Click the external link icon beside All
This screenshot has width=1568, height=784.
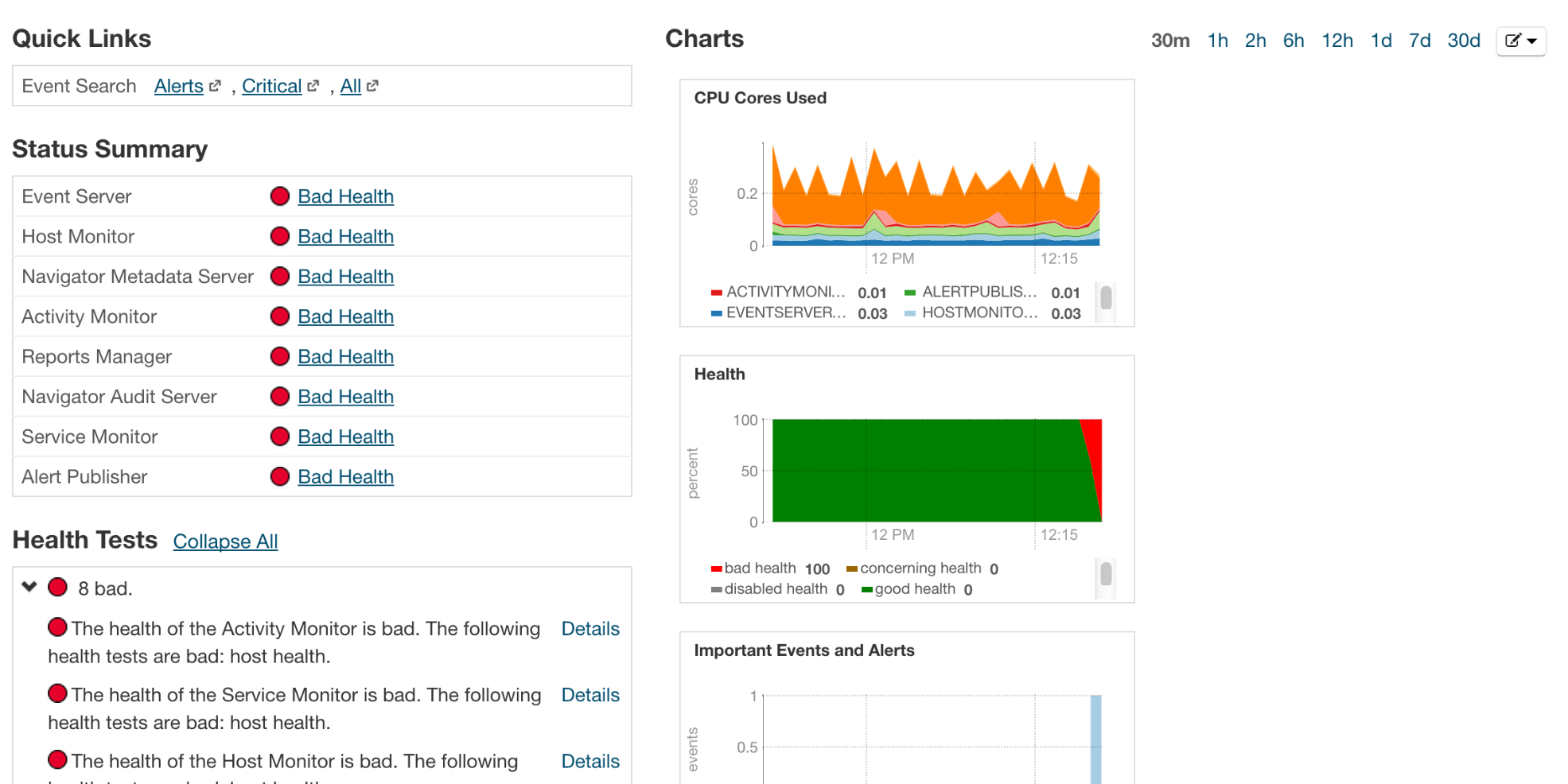372,86
